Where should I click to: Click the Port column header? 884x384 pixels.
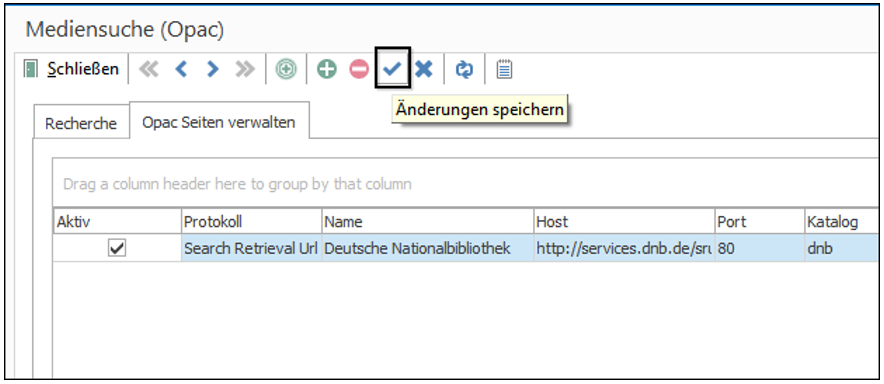coord(759,222)
